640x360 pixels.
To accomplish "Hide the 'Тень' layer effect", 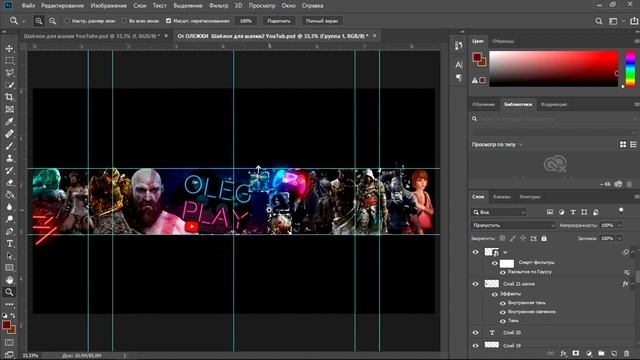I will tap(503, 321).
